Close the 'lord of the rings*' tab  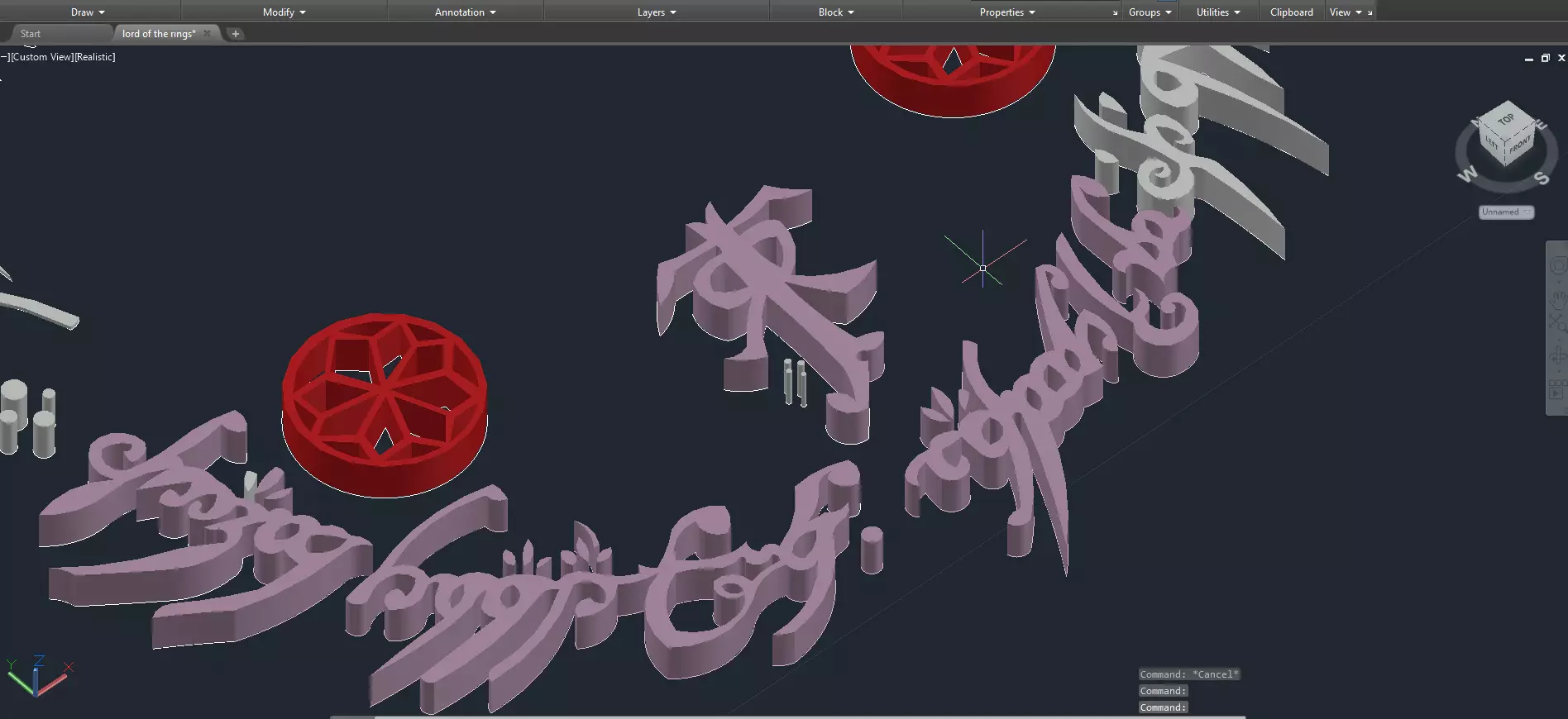click(x=207, y=34)
